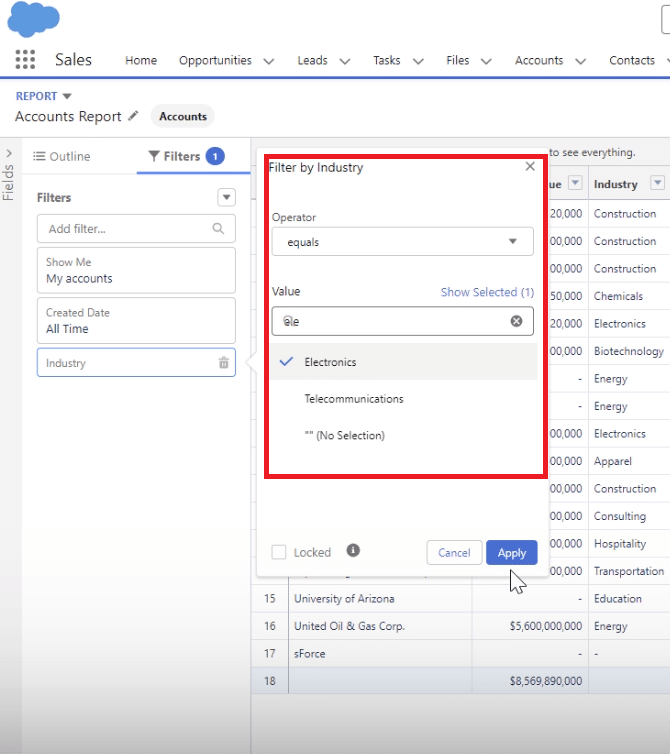Click the search icon in Add filter
Viewport: 670px width, 754px height.
(218, 228)
